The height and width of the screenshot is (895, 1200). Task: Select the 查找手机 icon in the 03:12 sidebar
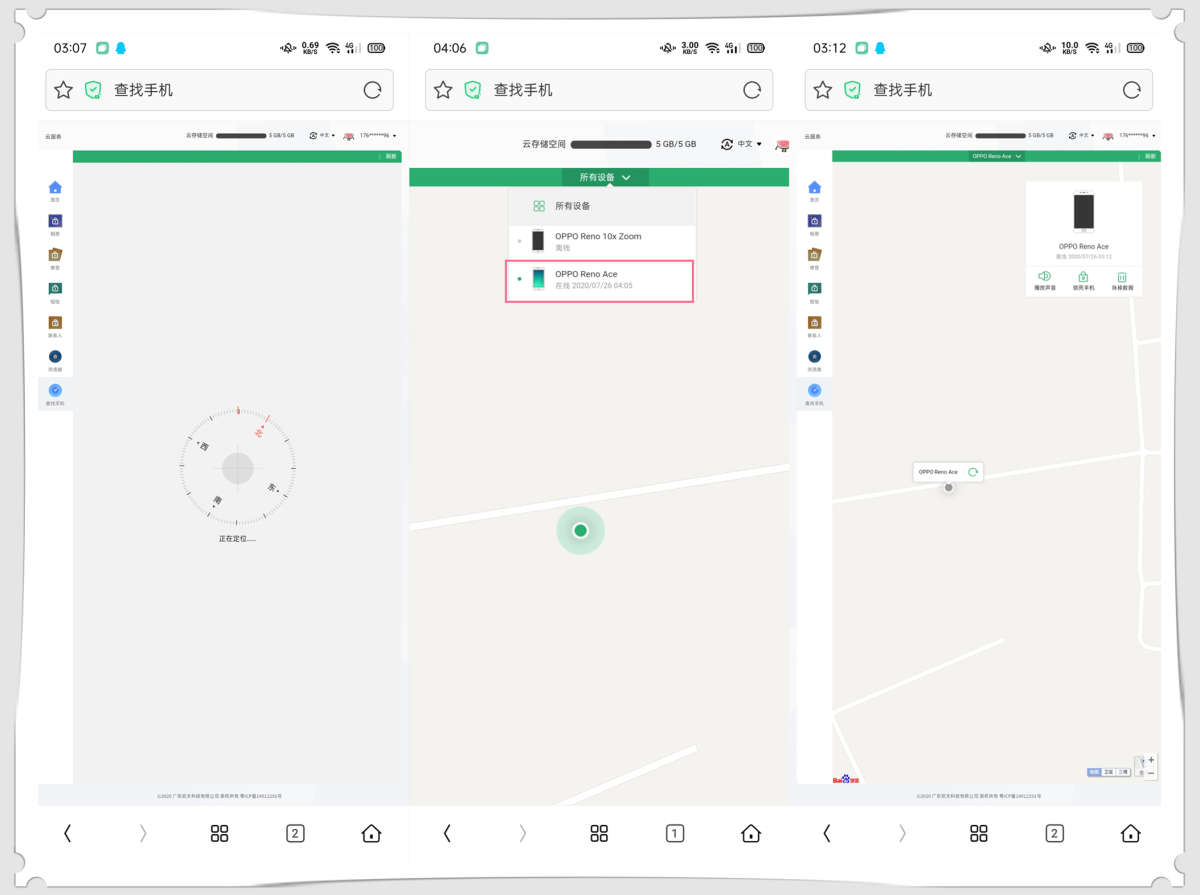(814, 390)
